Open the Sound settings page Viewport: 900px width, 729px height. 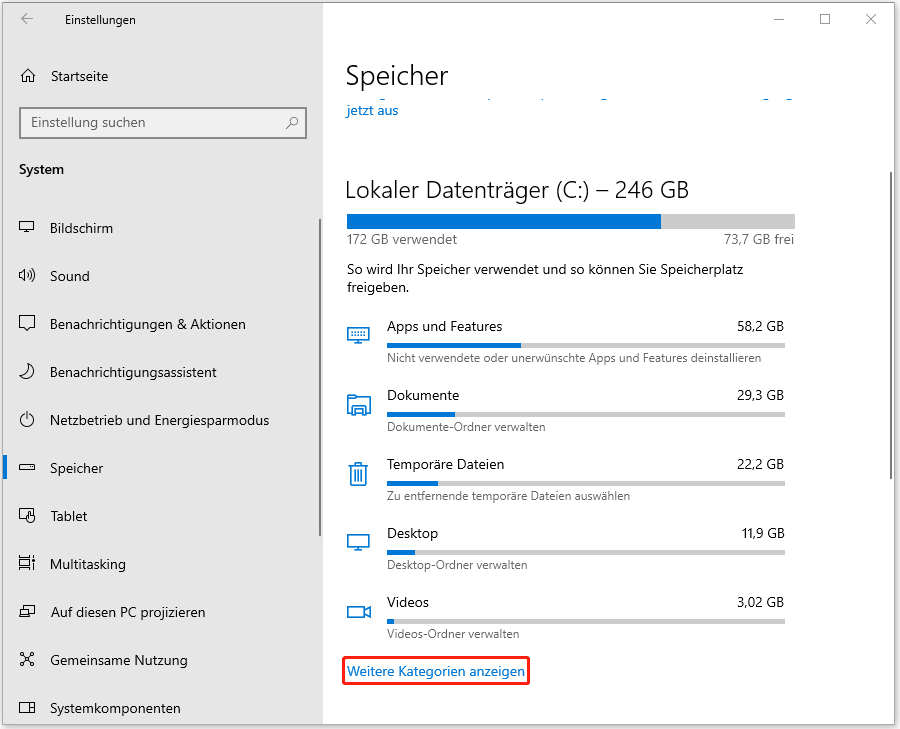[161, 276]
